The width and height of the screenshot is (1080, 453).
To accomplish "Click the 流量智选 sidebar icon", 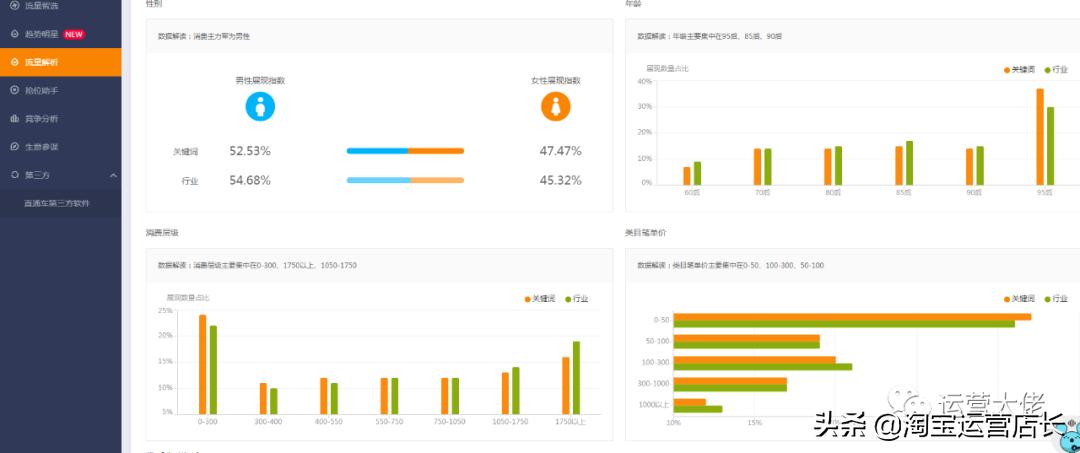I will click(x=14, y=6).
